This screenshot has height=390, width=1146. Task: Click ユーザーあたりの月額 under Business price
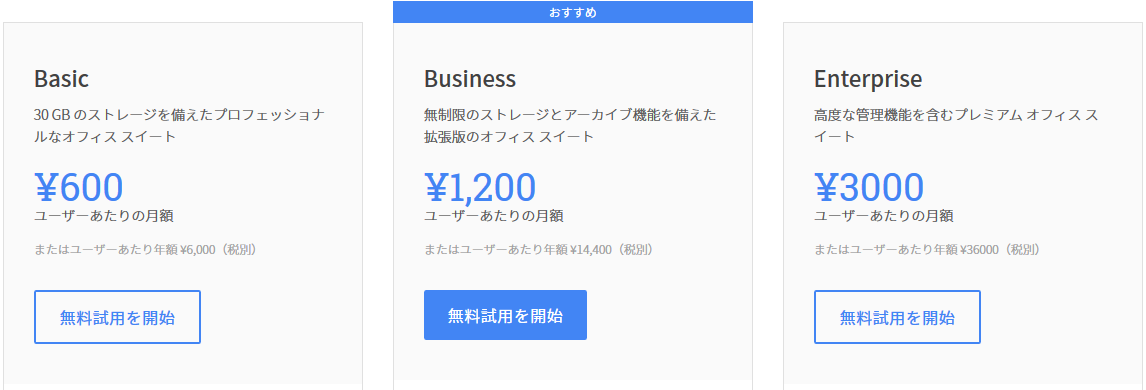[x=494, y=216]
